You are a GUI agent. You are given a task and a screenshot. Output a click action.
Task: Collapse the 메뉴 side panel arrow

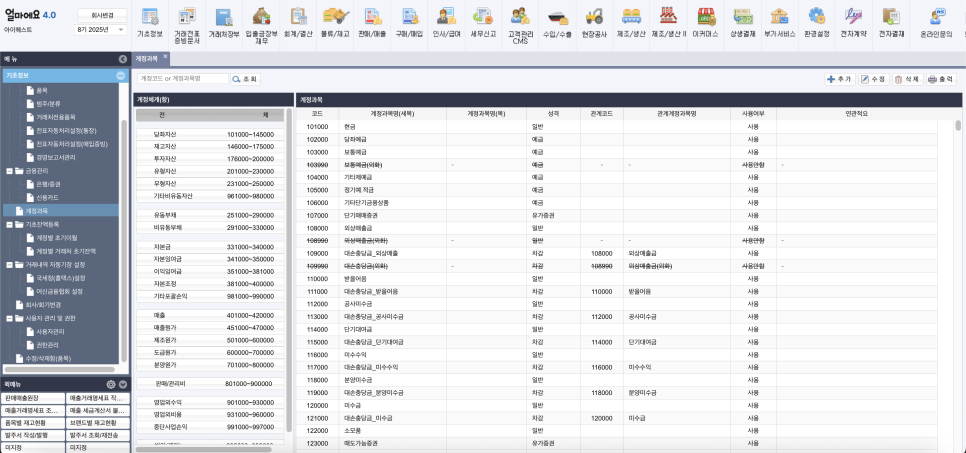123,59
